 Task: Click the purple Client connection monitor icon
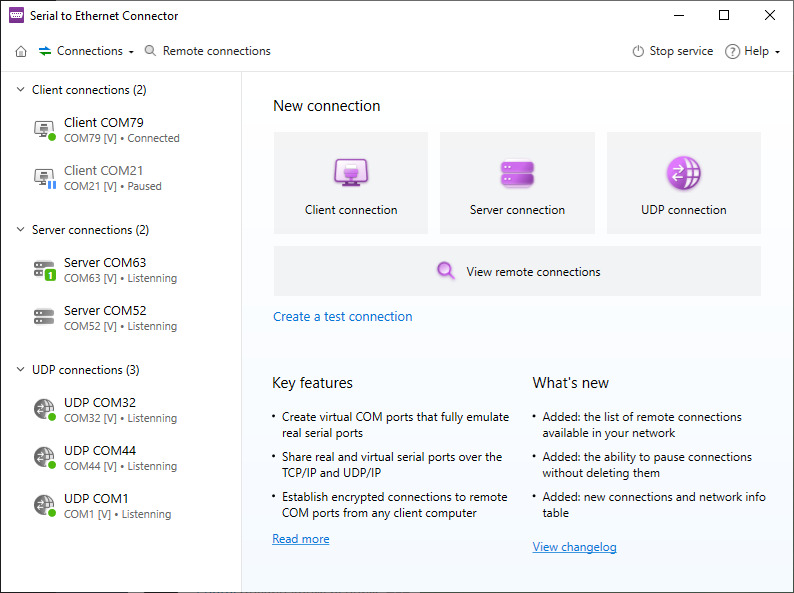[351, 172]
